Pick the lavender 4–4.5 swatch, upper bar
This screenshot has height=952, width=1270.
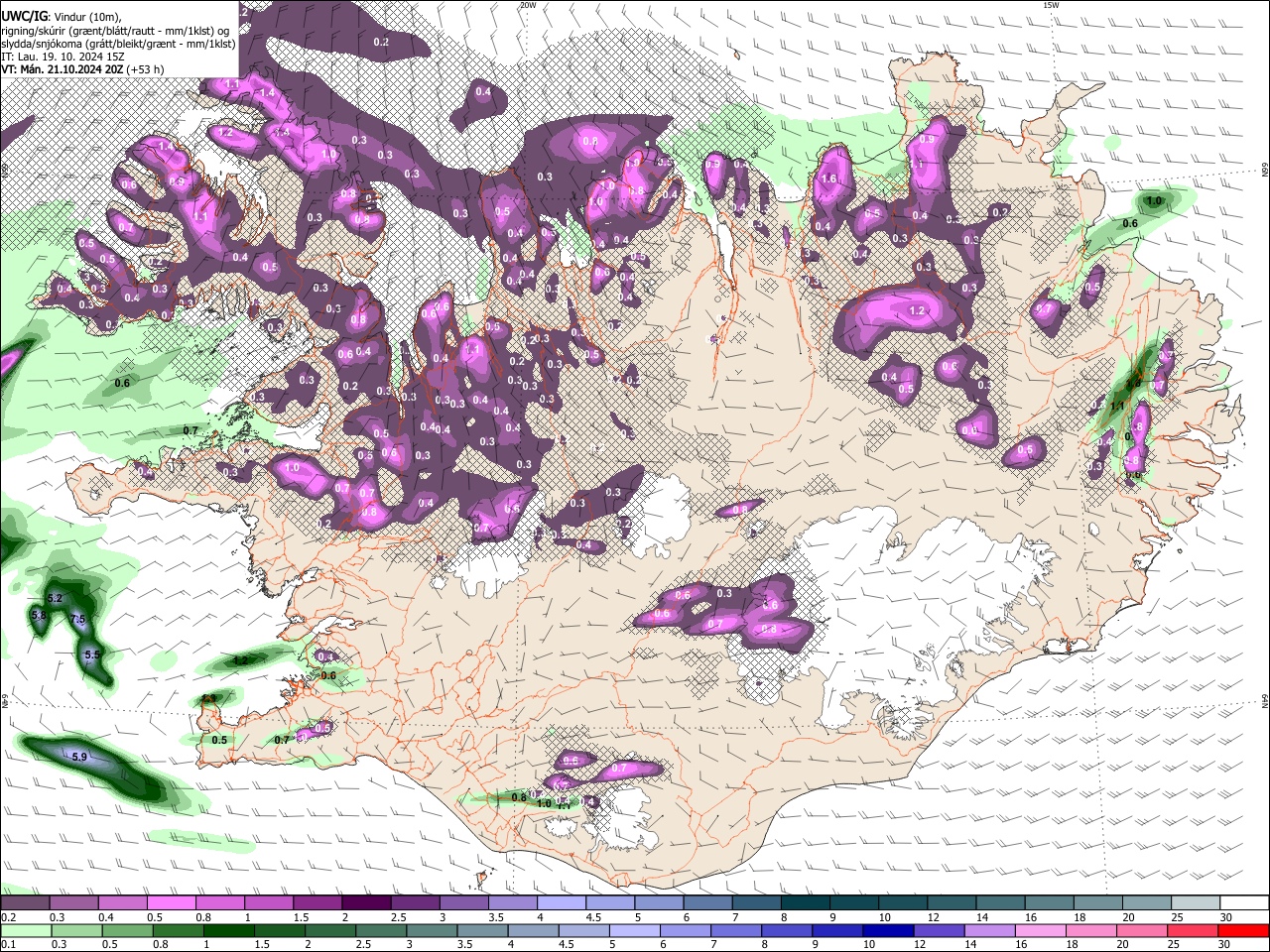click(x=562, y=903)
